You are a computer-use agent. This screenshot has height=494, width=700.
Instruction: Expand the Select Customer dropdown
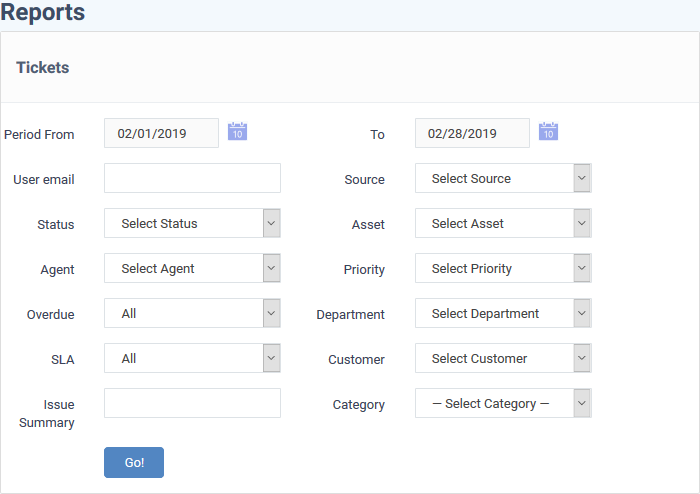tap(503, 358)
